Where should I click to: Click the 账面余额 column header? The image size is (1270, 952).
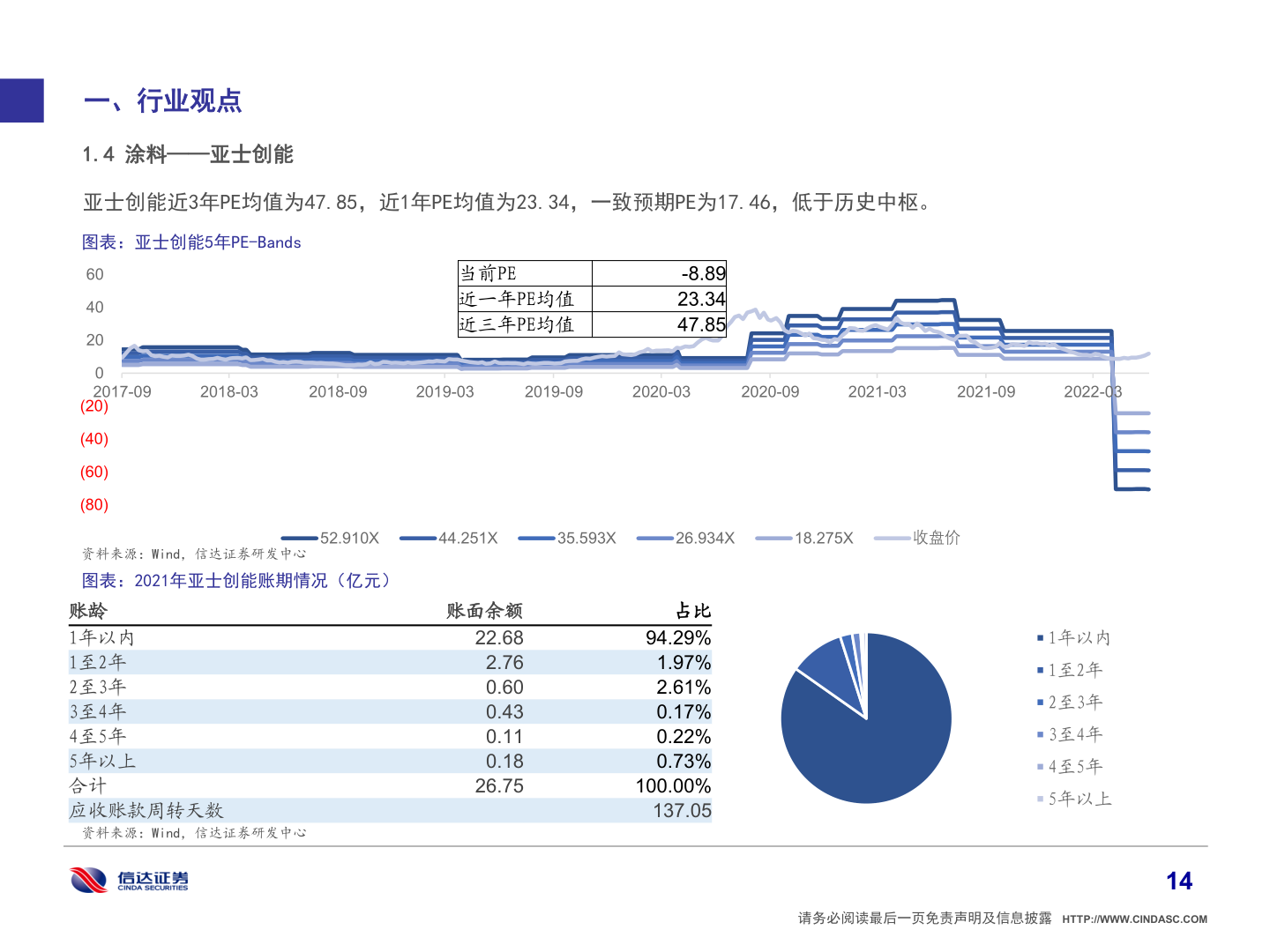pos(484,611)
